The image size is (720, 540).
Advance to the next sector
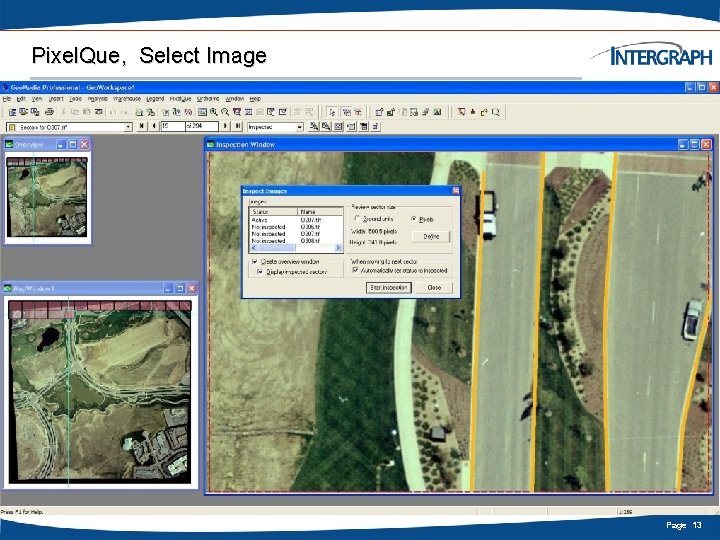tap(225, 126)
